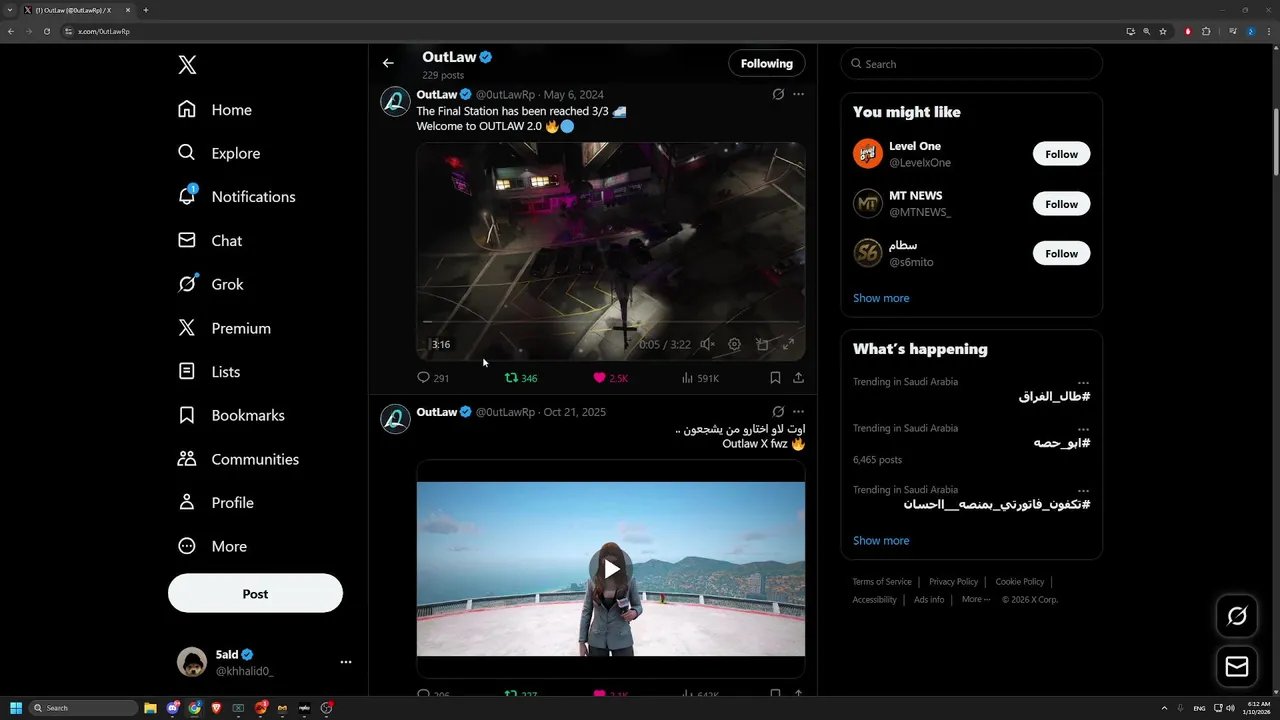
Task: Open Notifications
Action: click(x=236, y=197)
